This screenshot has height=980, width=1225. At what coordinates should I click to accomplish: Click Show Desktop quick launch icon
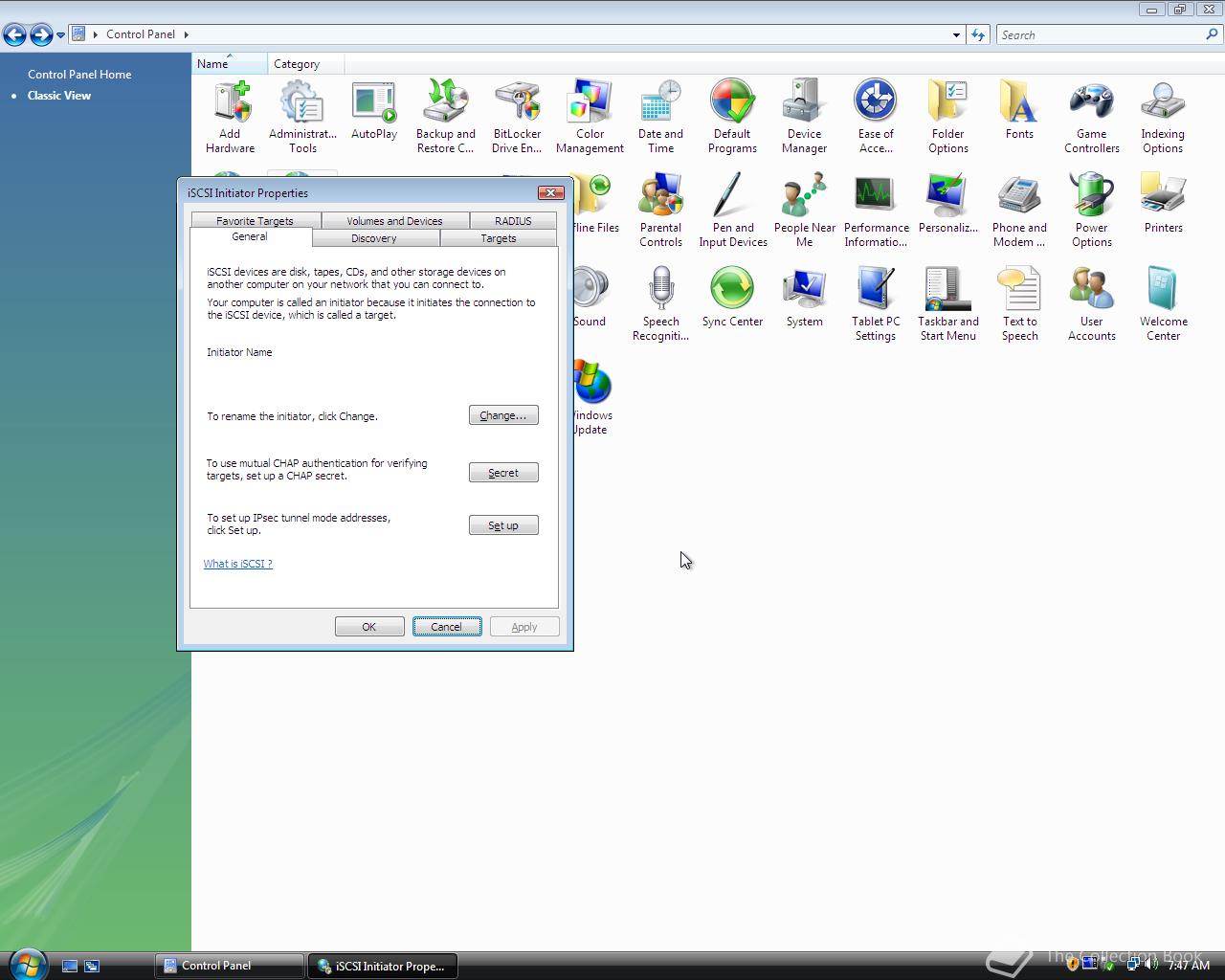click(x=69, y=967)
